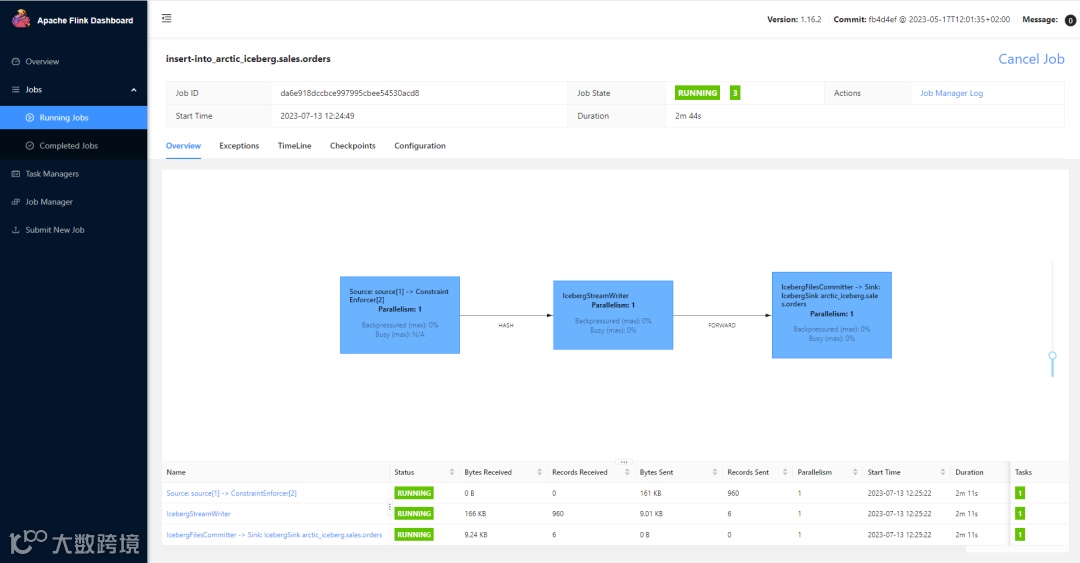Open Job Manager in the sidebar

pos(49,202)
